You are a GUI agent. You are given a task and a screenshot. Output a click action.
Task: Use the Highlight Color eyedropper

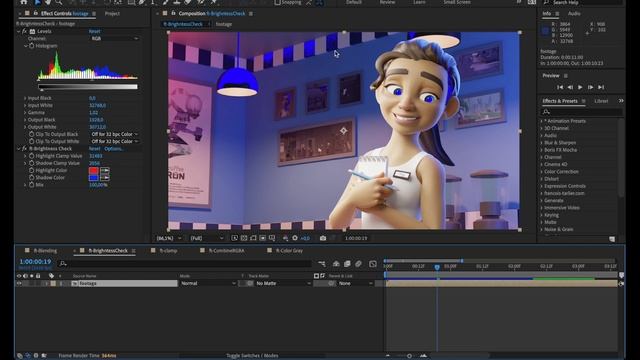(105, 171)
